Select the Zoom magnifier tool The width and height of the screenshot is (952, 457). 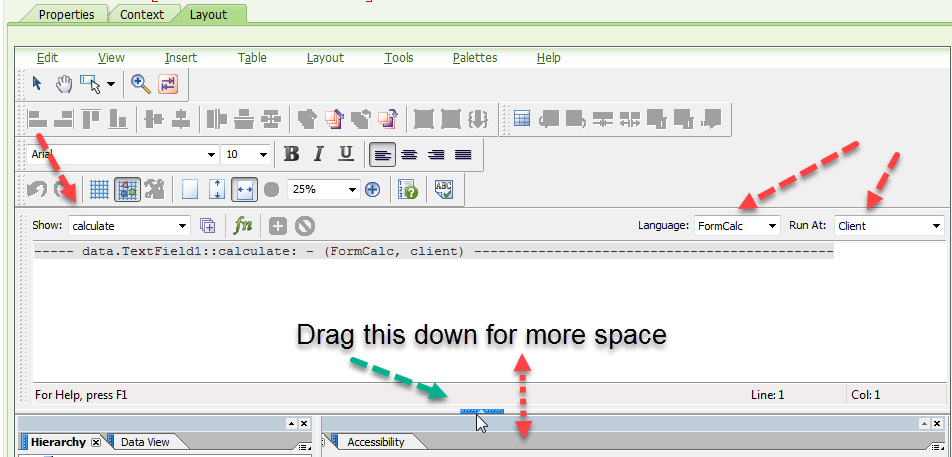(x=141, y=84)
